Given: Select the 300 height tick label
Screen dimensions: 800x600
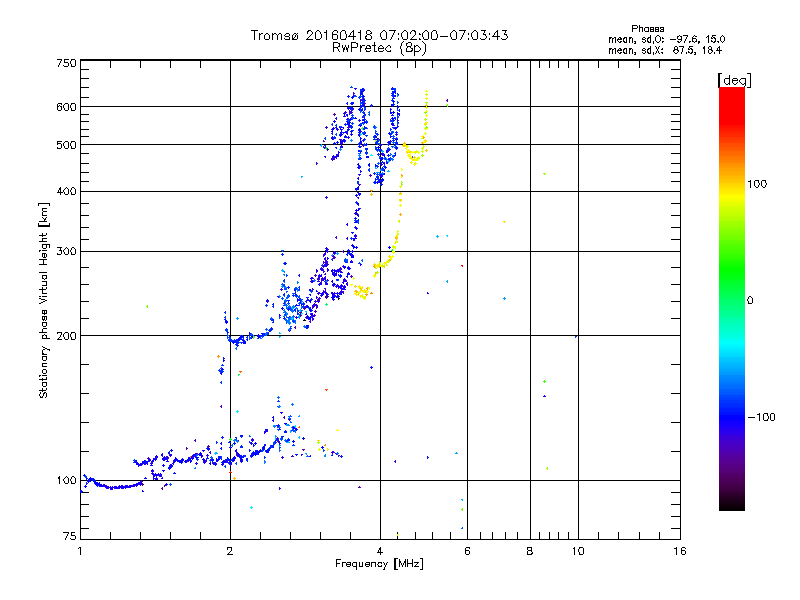Looking at the screenshot, I should [66, 252].
